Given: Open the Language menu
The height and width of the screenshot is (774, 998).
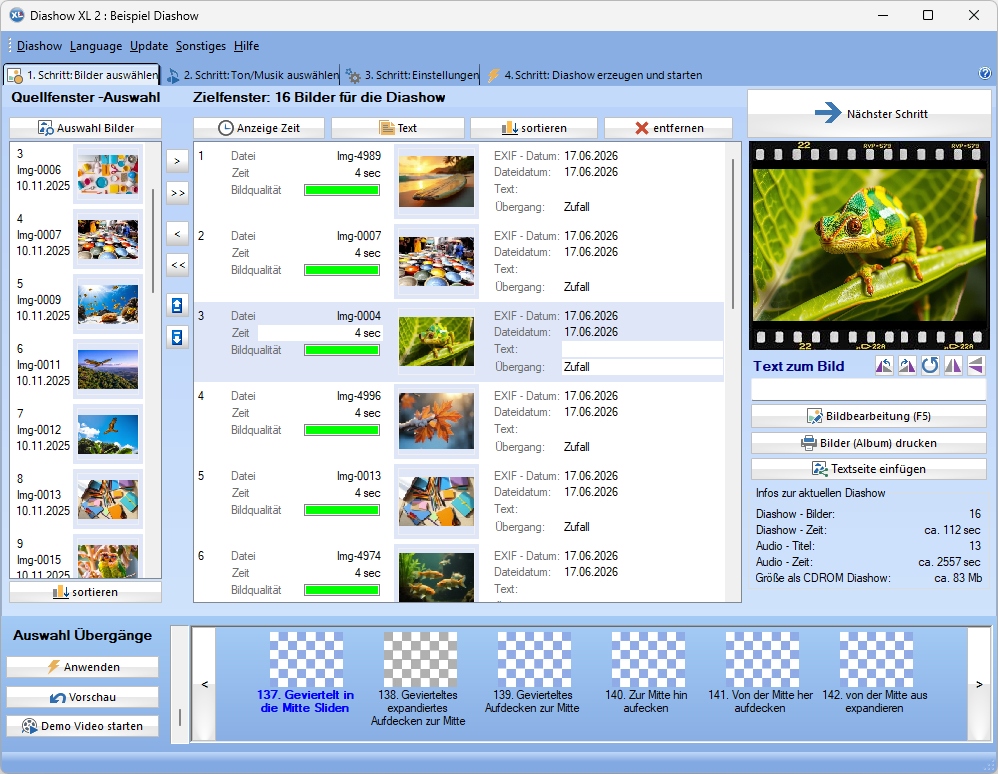Looking at the screenshot, I should 96,46.
